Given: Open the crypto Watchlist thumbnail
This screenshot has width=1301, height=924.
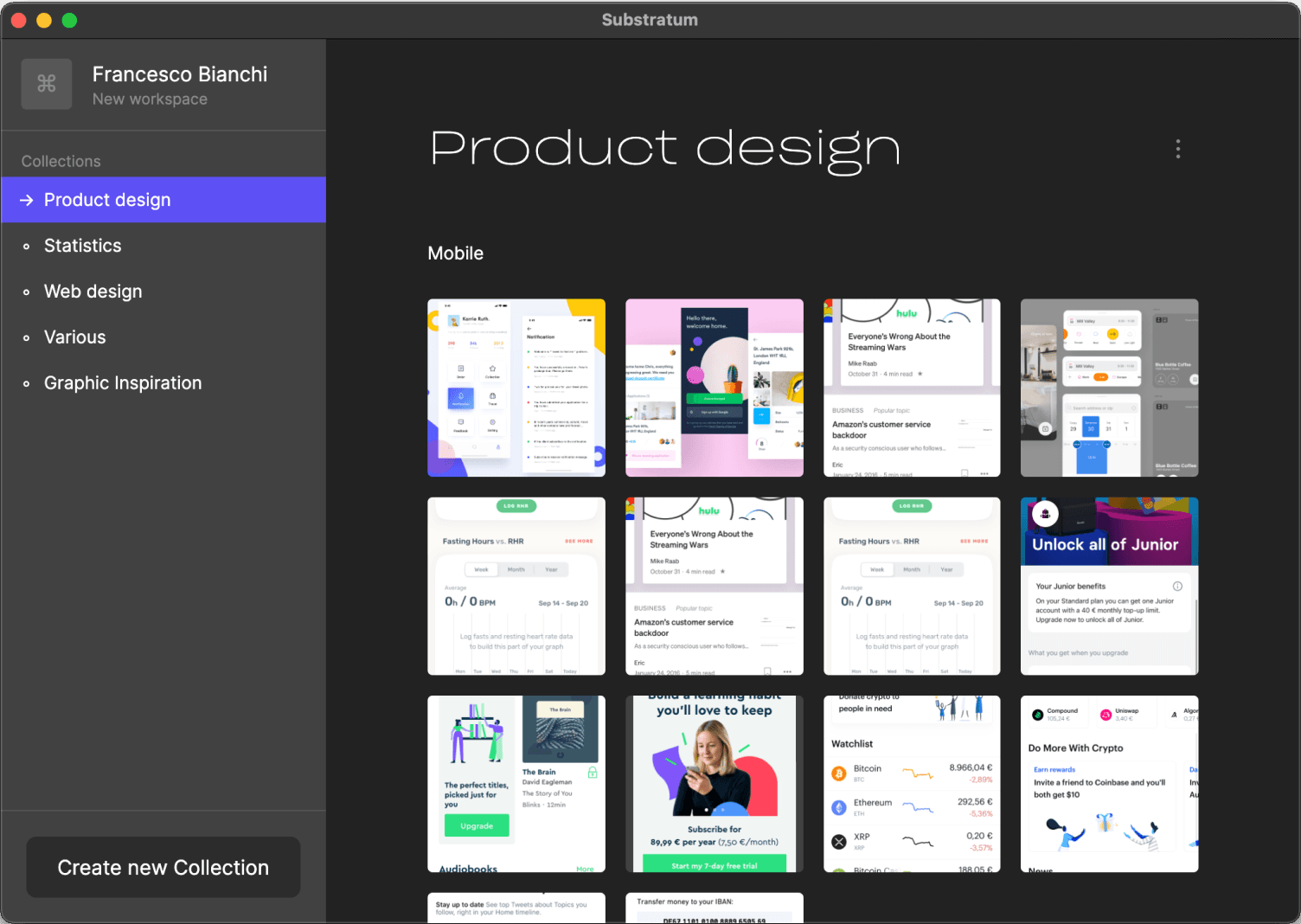Looking at the screenshot, I should coord(912,784).
